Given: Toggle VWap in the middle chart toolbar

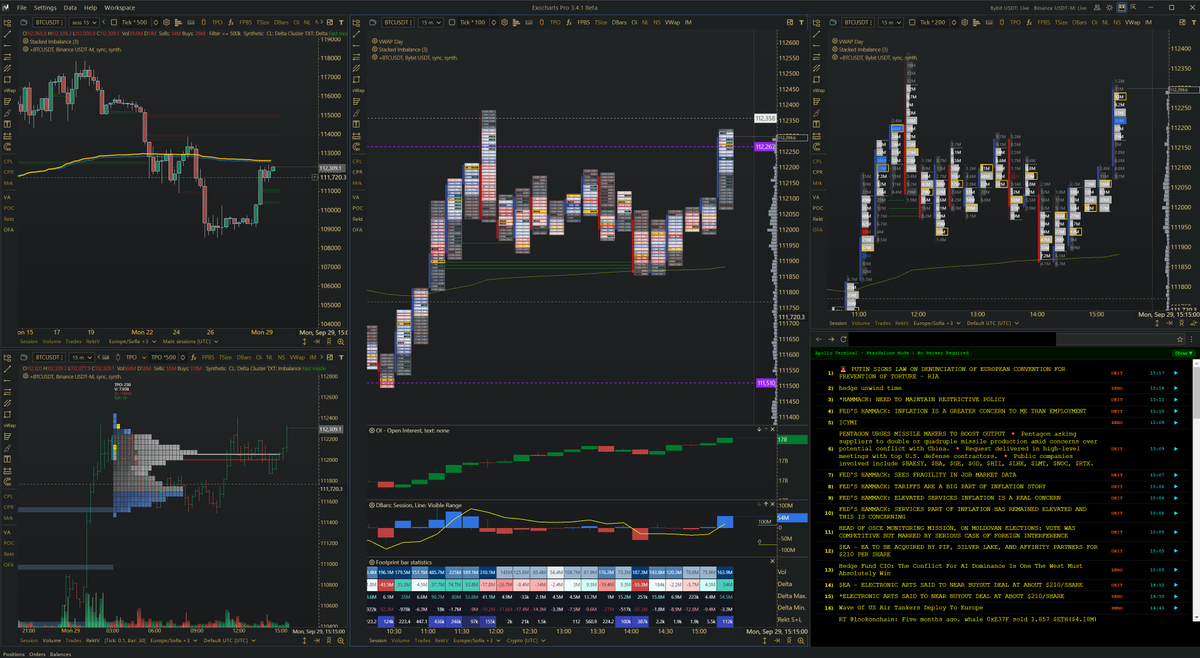Looking at the screenshot, I should (x=672, y=22).
